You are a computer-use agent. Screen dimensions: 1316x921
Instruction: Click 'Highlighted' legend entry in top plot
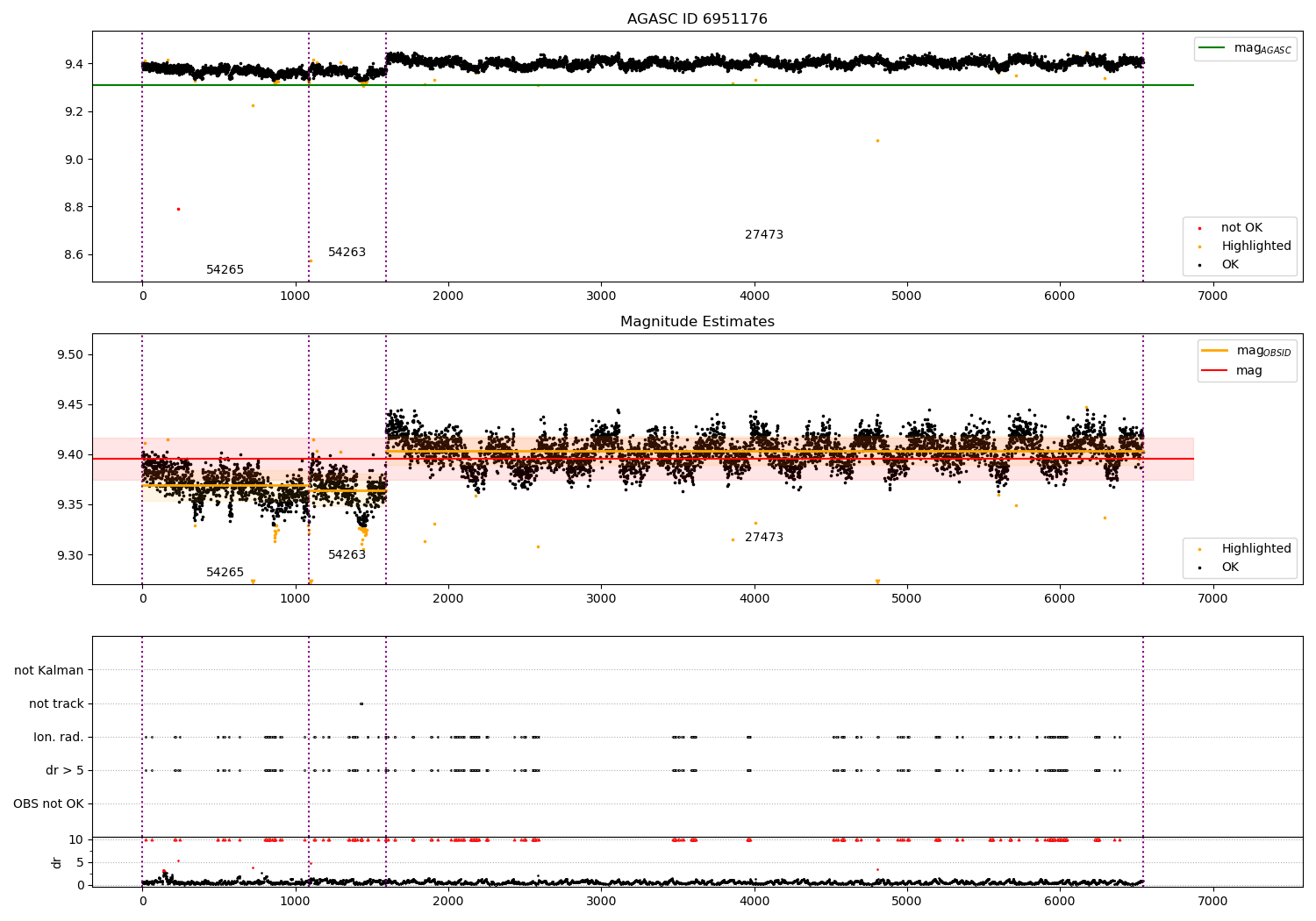[1256, 246]
